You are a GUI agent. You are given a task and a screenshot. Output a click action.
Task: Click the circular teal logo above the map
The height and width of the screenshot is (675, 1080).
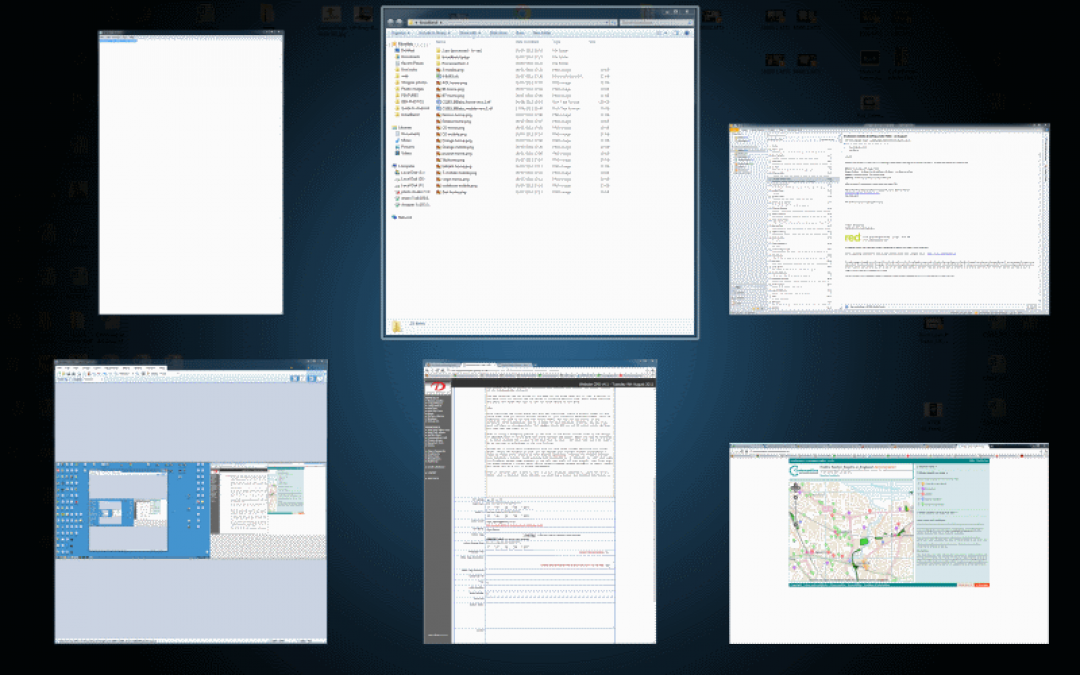pos(794,470)
